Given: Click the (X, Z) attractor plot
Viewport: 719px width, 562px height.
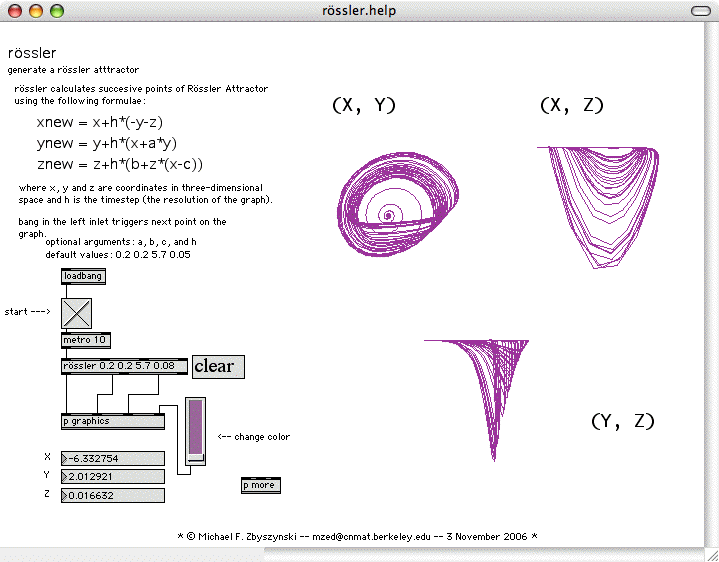Looking at the screenshot, I should [598, 208].
